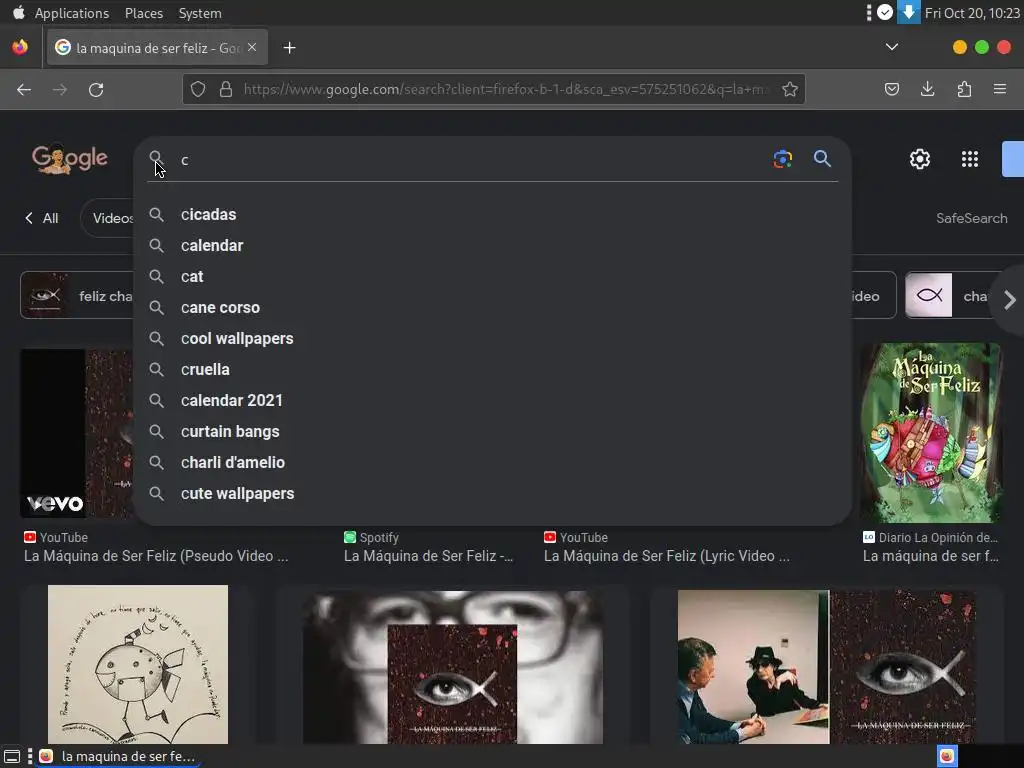1024x768 pixels.
Task: Click the Apple logo in top panel
Action: (x=18, y=12)
